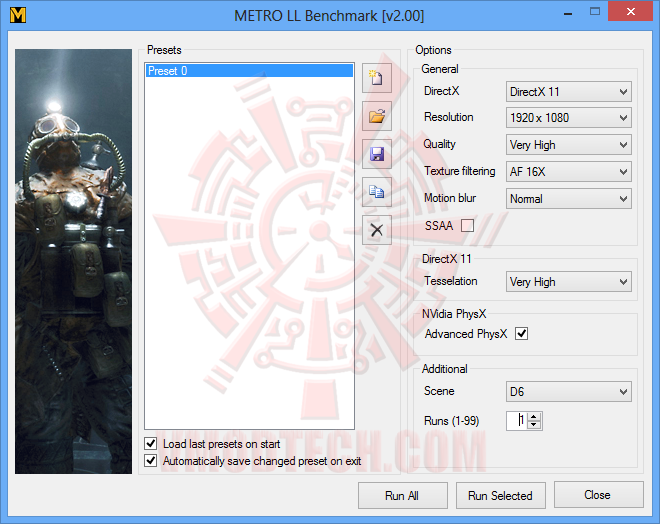The height and width of the screenshot is (524, 660).
Task: Create a new preset with the new-file icon
Action: tap(377, 78)
